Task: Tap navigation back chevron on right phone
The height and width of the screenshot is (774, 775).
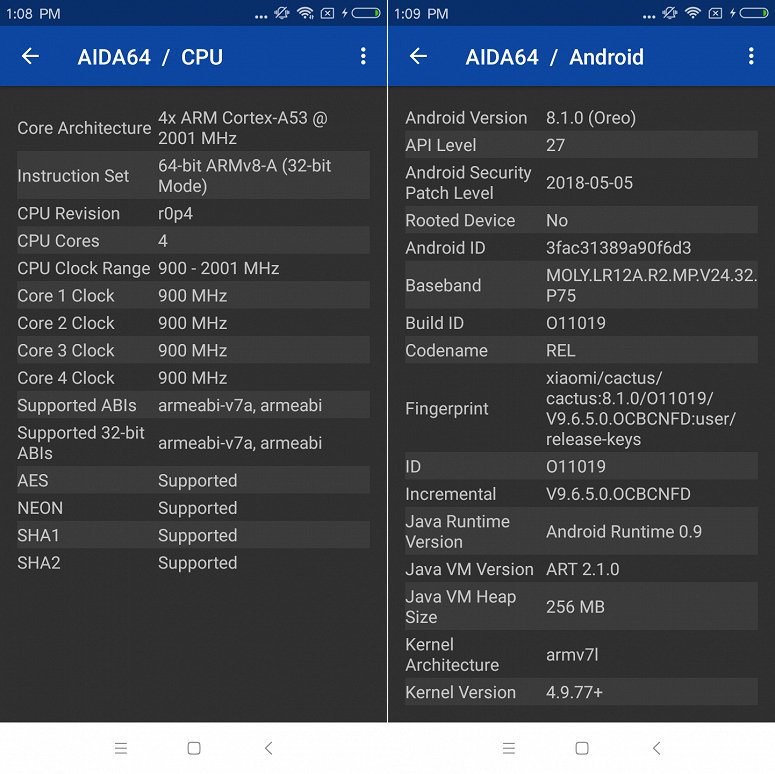Action: [656, 748]
